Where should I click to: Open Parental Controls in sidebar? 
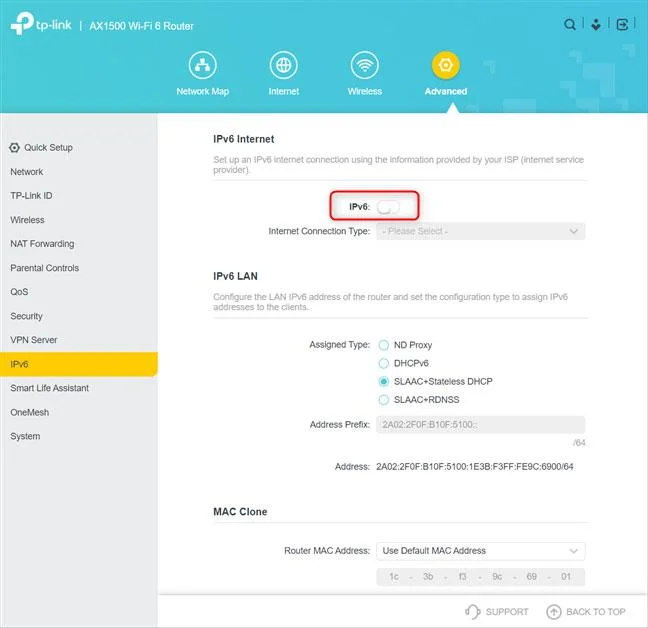pos(45,268)
